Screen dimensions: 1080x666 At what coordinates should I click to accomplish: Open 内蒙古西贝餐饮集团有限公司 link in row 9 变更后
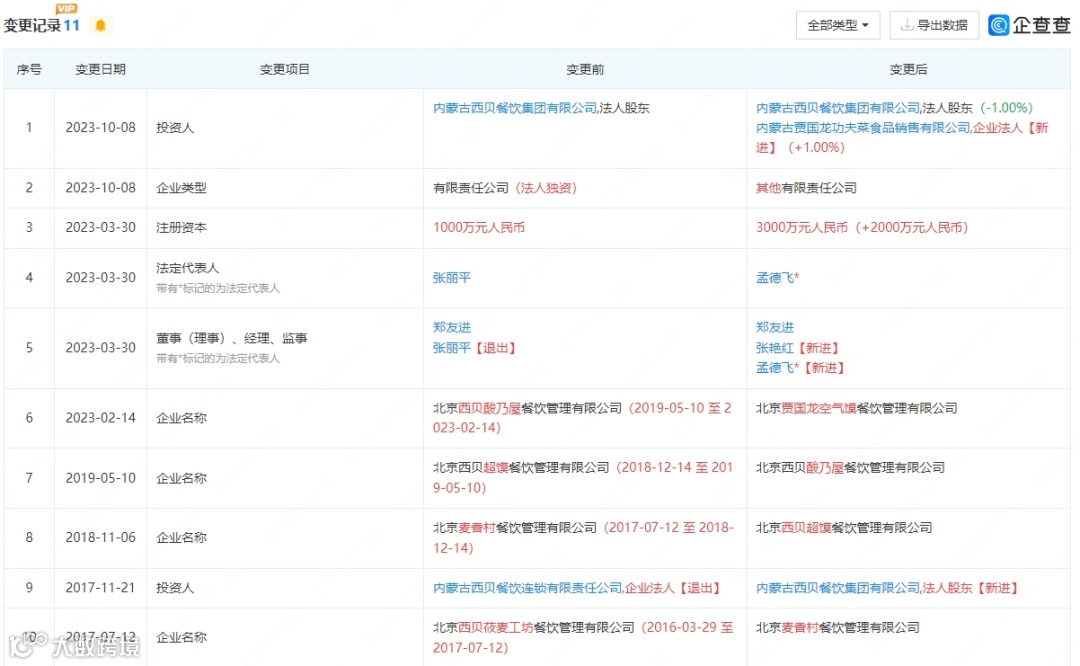coord(838,588)
